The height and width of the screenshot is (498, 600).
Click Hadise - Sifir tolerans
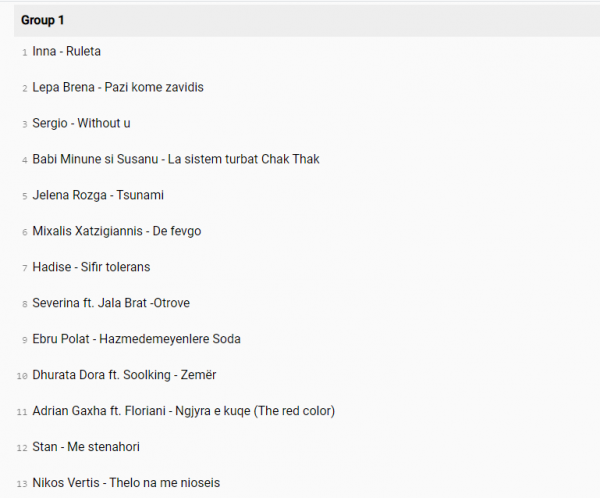coord(91,267)
